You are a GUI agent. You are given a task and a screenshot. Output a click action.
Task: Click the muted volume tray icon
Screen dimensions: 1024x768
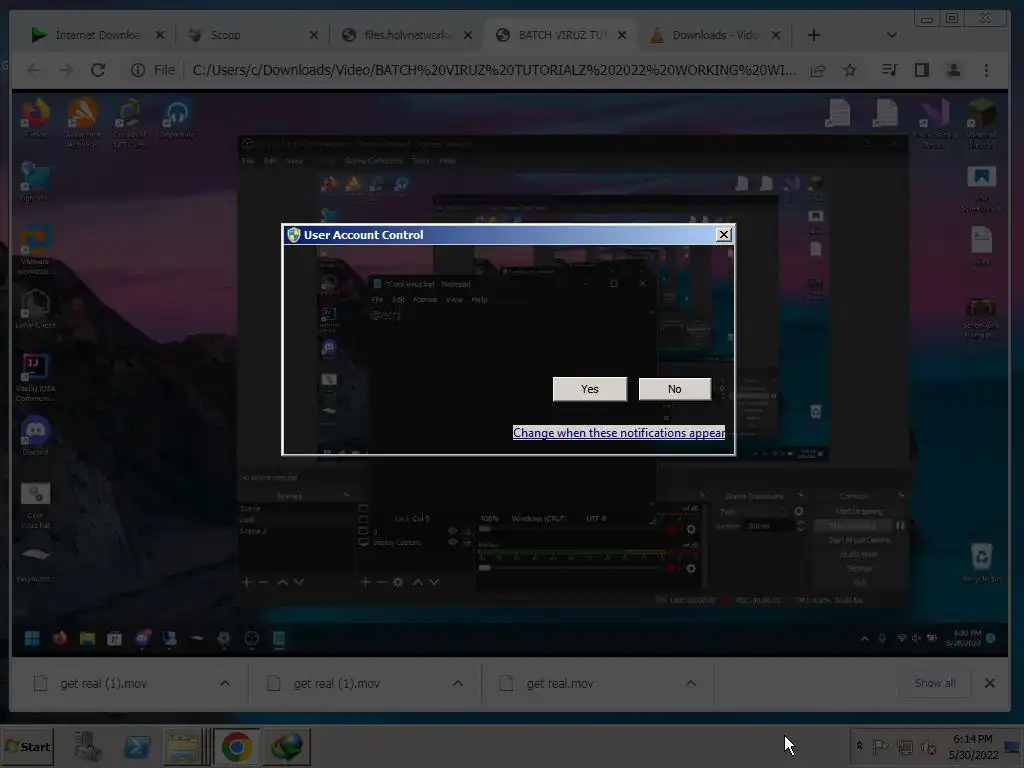point(928,746)
